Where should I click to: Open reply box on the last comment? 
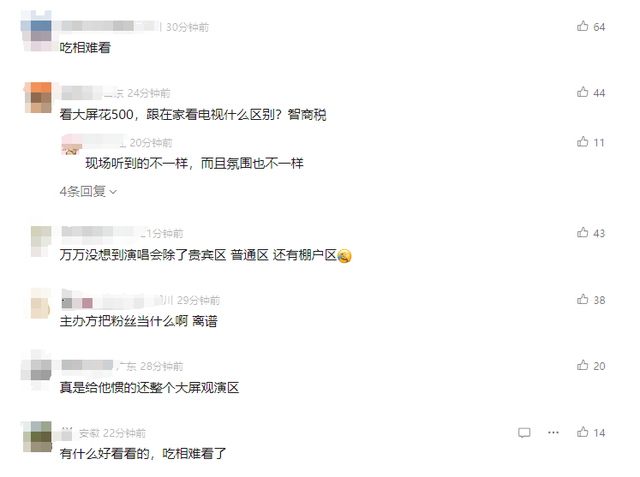(524, 433)
